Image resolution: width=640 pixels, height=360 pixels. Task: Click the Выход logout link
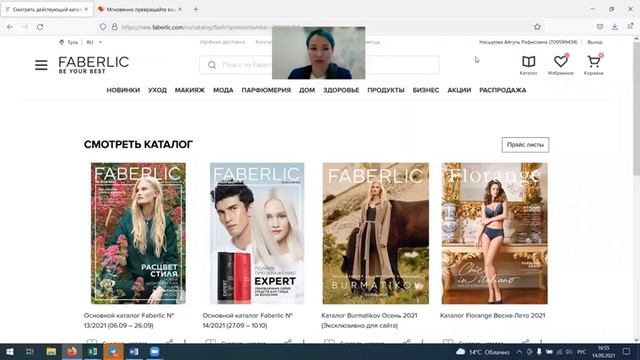tap(595, 42)
